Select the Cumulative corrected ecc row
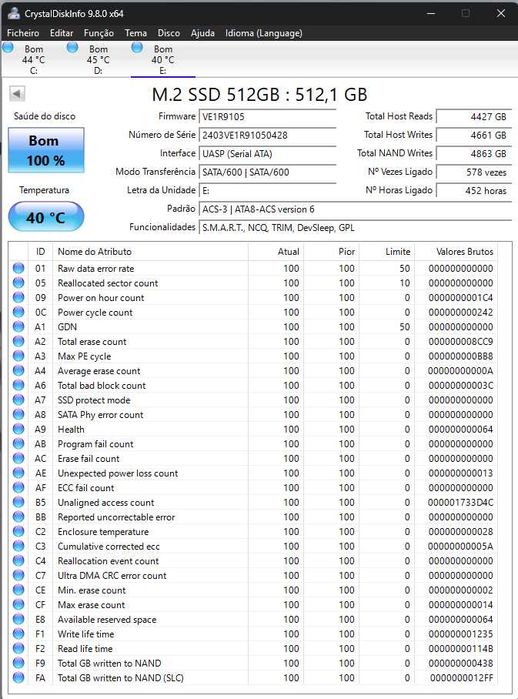The width and height of the screenshot is (518, 699). [253, 546]
